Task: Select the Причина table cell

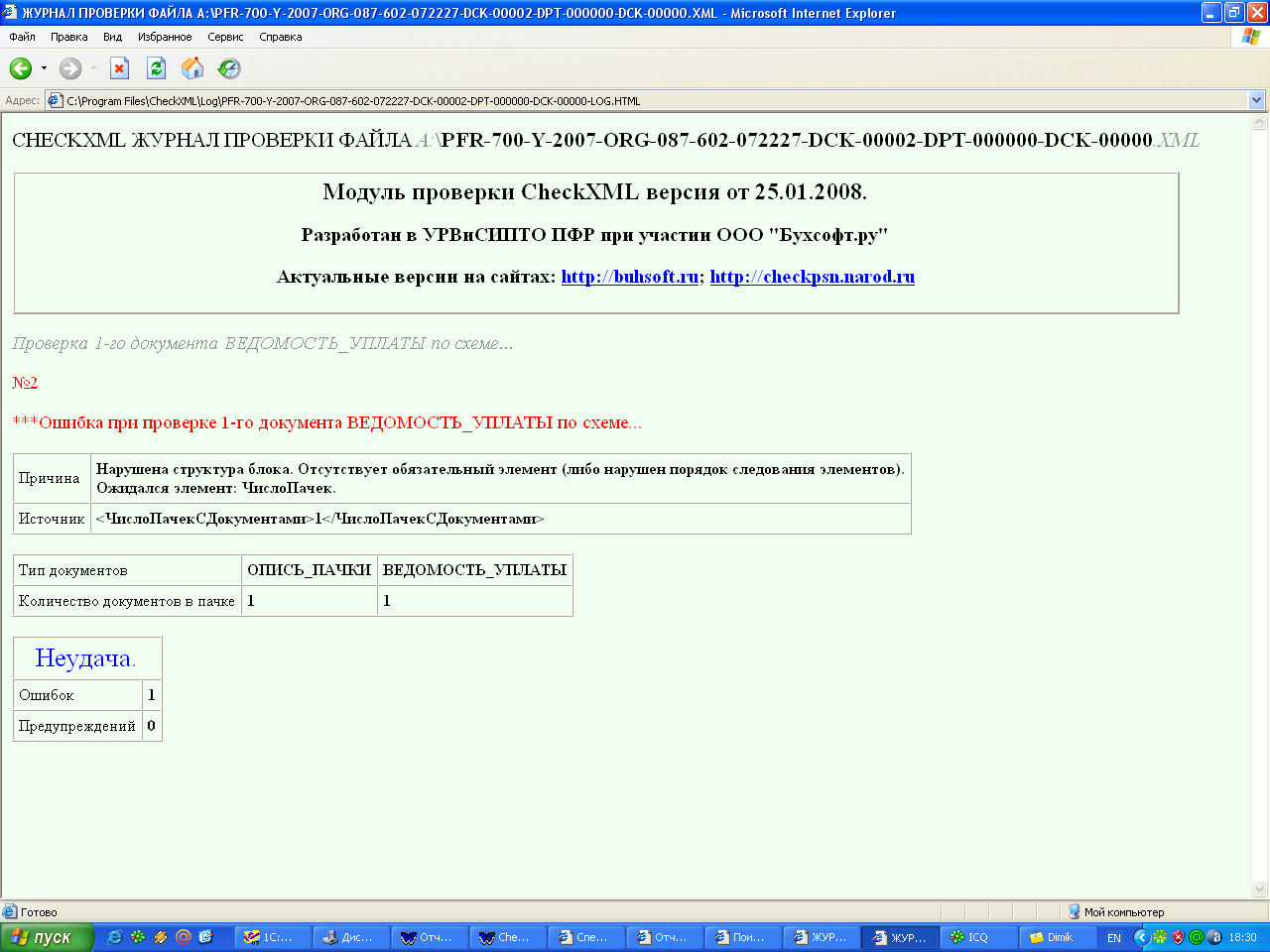Action: coord(52,478)
